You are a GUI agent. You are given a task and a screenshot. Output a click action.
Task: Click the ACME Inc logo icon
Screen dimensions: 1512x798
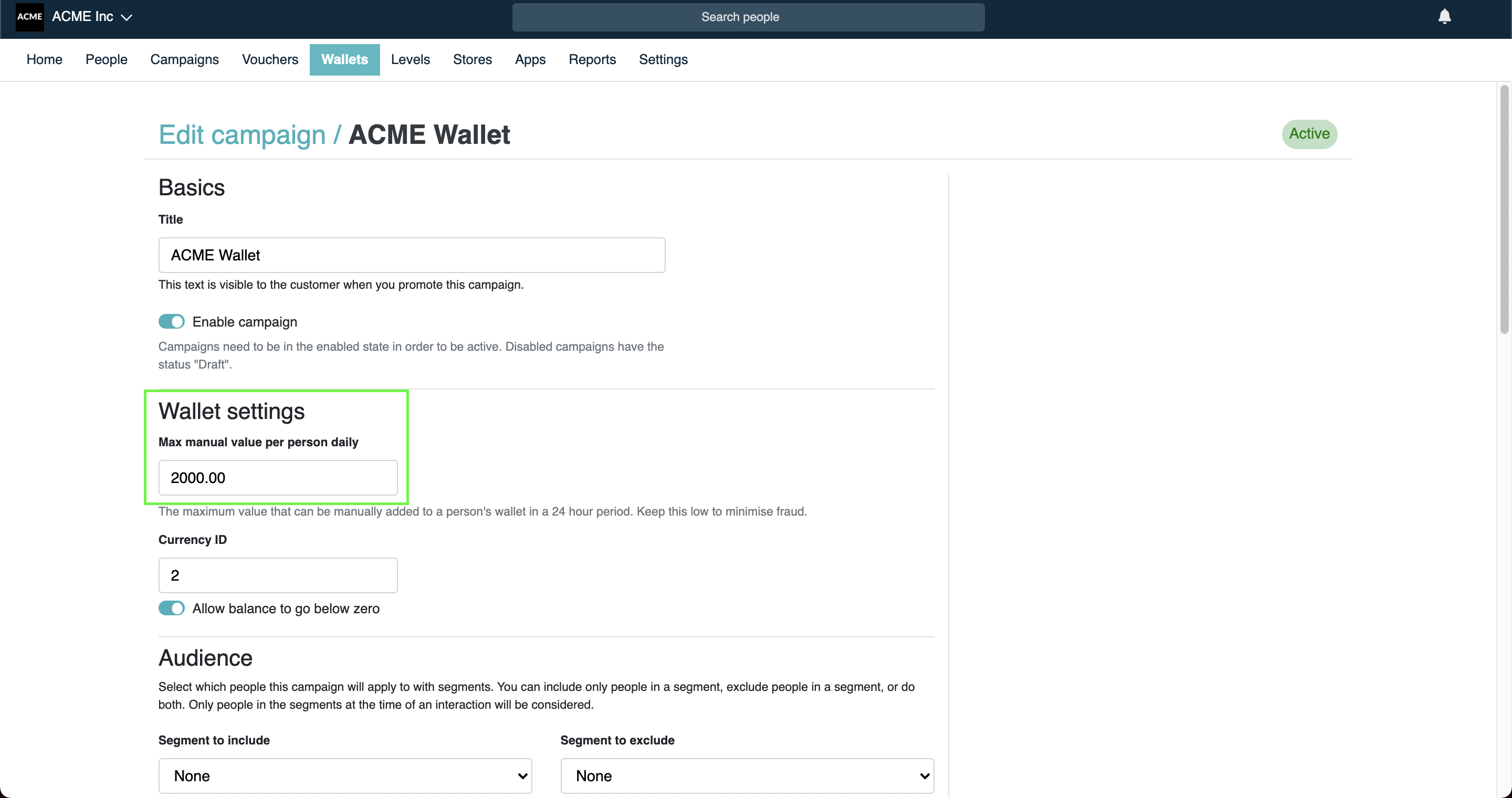pyautogui.click(x=28, y=16)
